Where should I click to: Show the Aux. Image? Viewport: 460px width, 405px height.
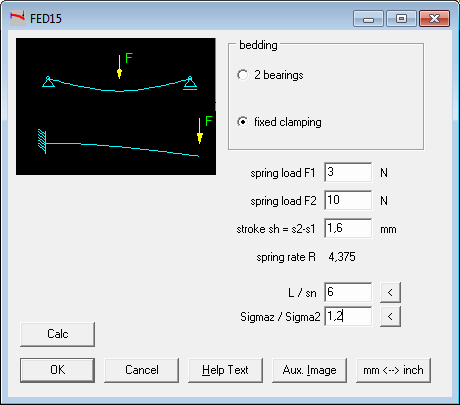pos(309,370)
